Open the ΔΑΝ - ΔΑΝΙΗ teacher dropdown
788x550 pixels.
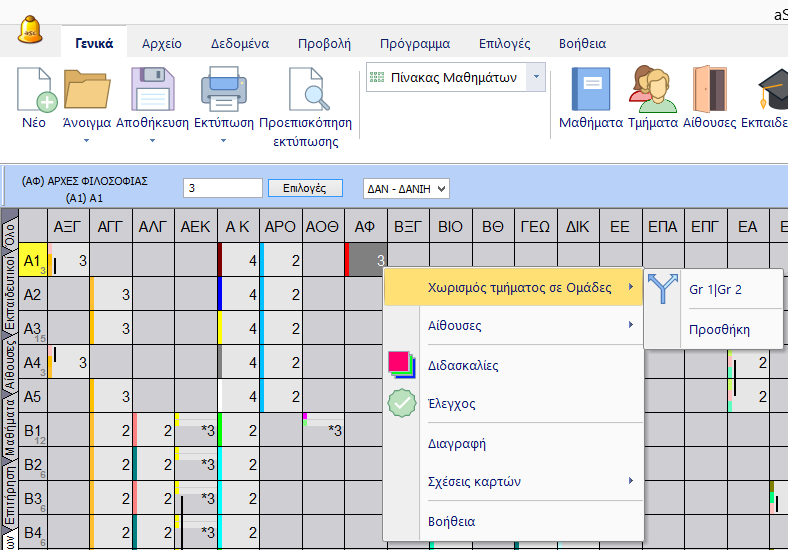tap(405, 188)
